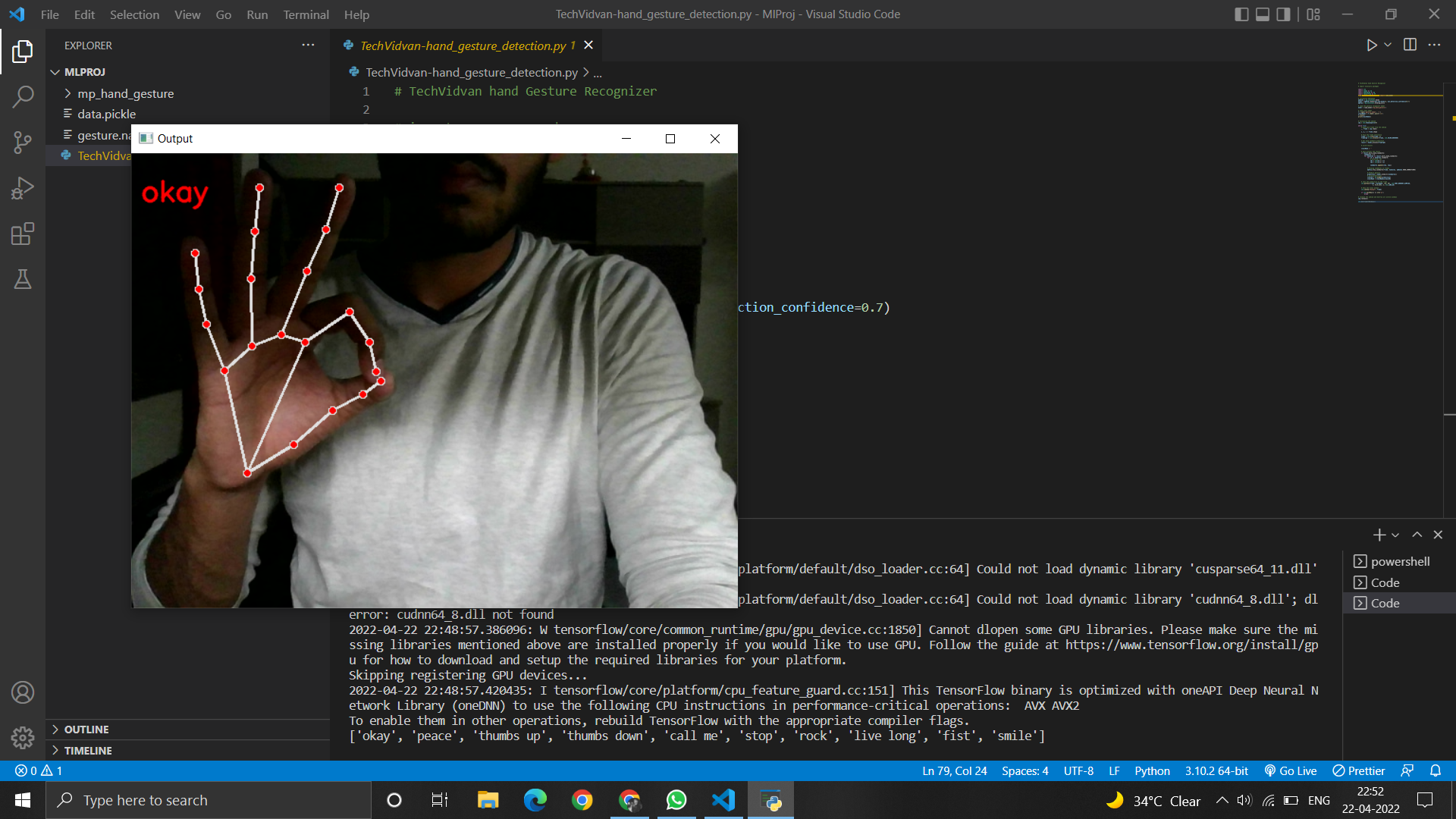Open the Terminal menu
This screenshot has height=819, width=1456.
click(306, 14)
